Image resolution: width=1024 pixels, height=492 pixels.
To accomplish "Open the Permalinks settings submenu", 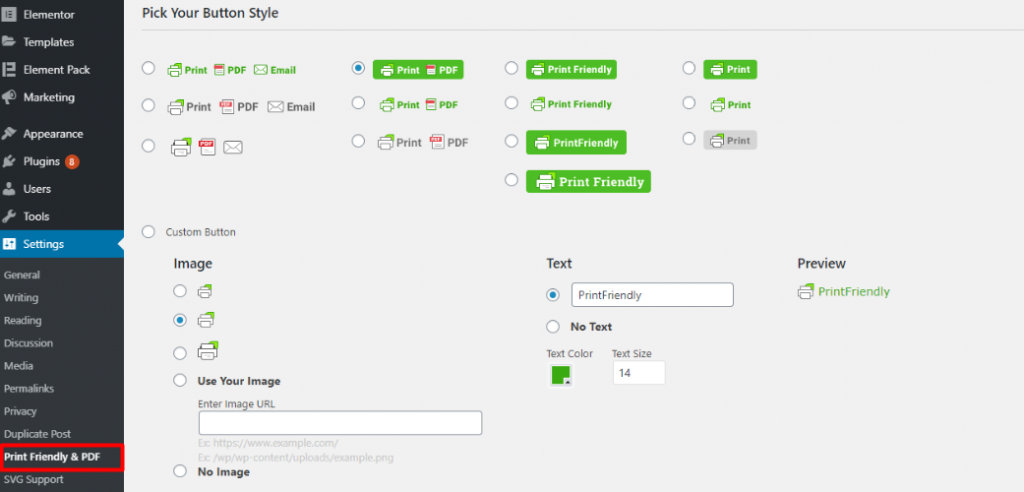I will click(x=28, y=388).
